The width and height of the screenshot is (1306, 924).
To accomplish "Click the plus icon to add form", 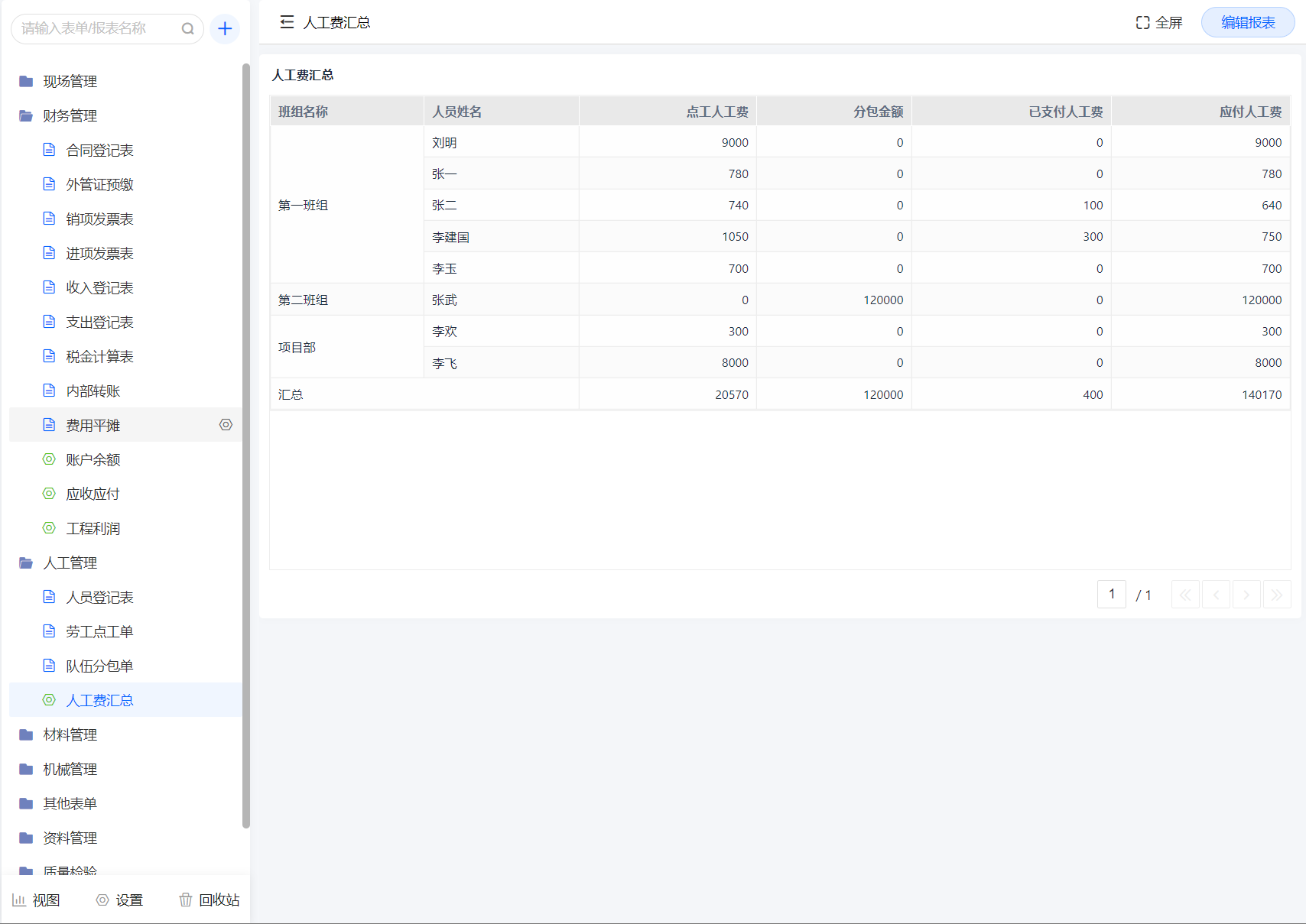I will pos(225,29).
